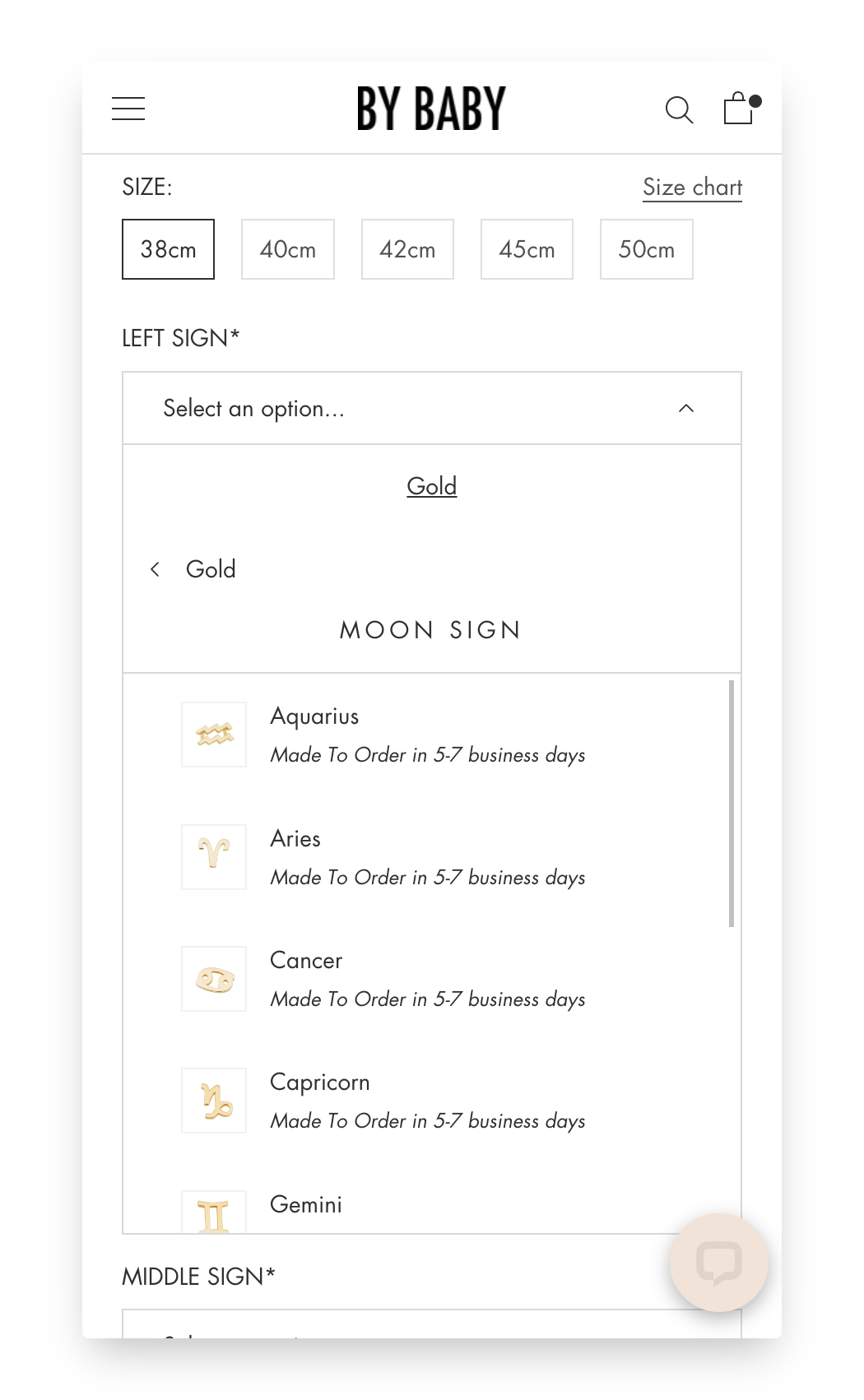The image size is (864, 1400).
Task: Click the Gemini charm icon
Action: point(214,1213)
